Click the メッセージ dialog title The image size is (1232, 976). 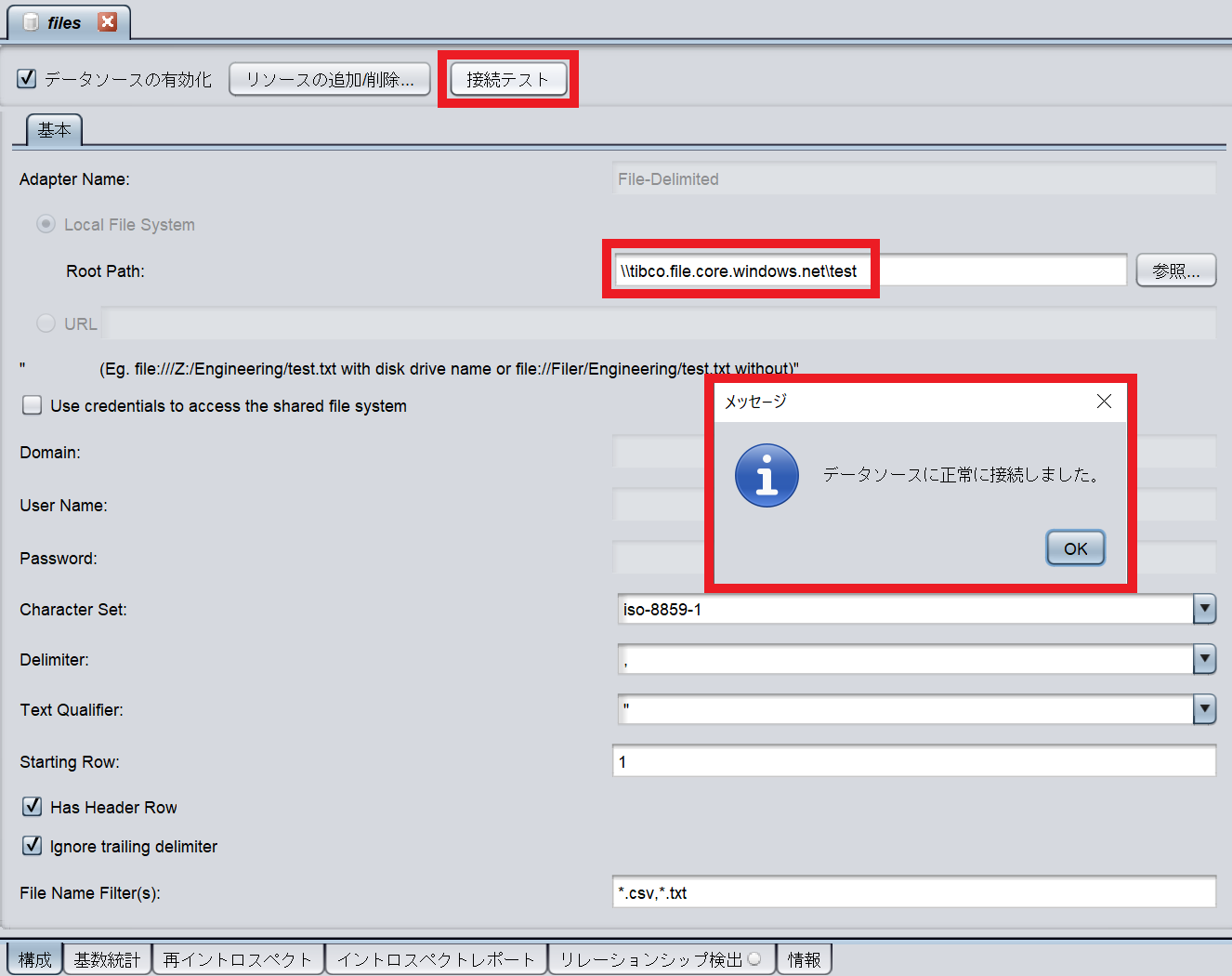click(755, 401)
